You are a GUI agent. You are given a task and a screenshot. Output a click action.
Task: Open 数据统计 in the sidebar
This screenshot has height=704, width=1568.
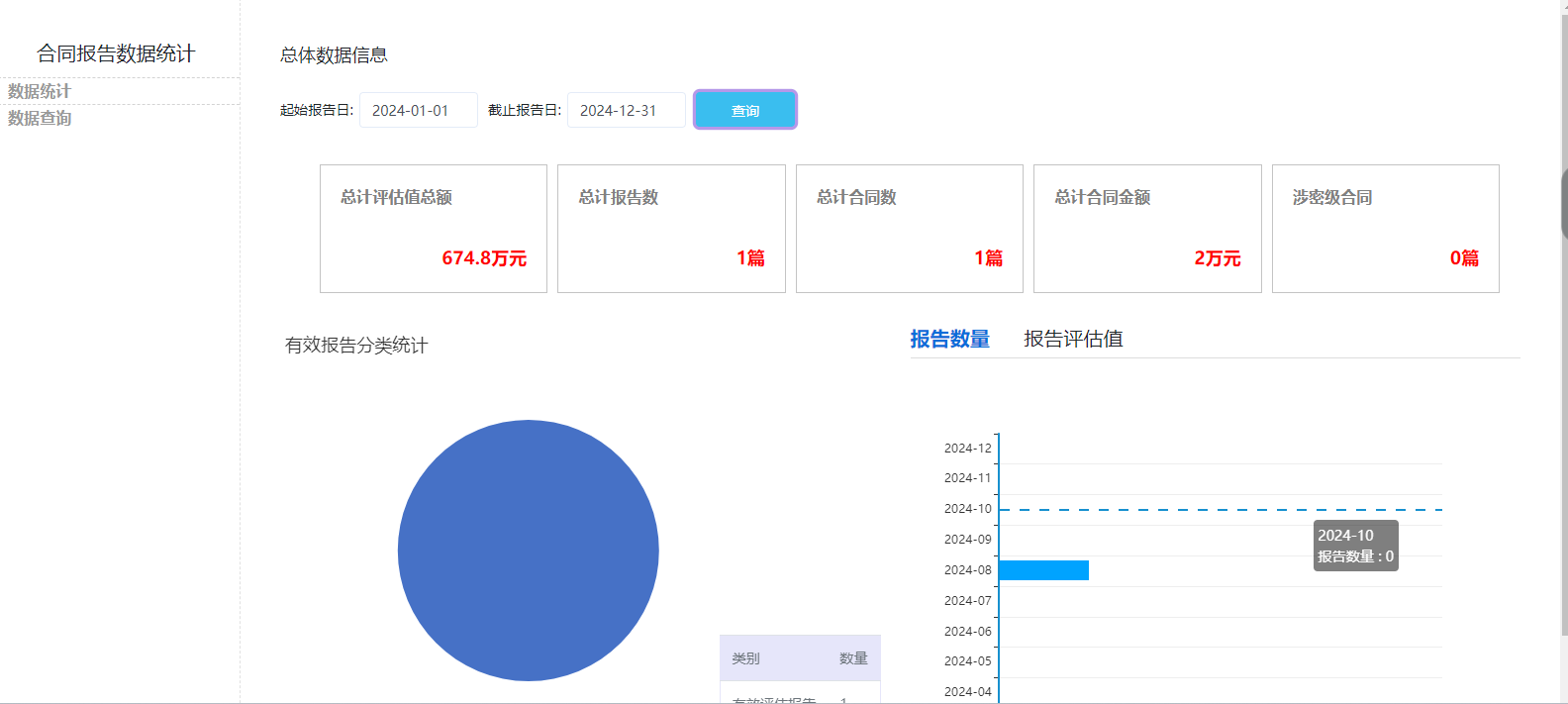[40, 91]
